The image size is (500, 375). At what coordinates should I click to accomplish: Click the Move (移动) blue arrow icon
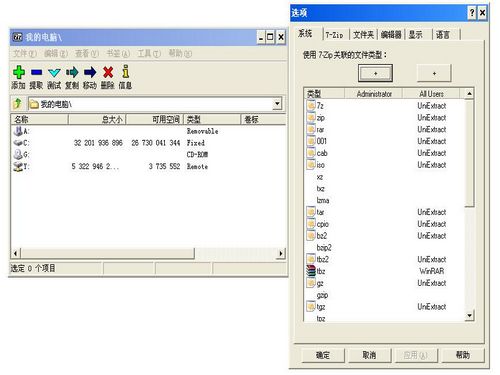coord(90,72)
